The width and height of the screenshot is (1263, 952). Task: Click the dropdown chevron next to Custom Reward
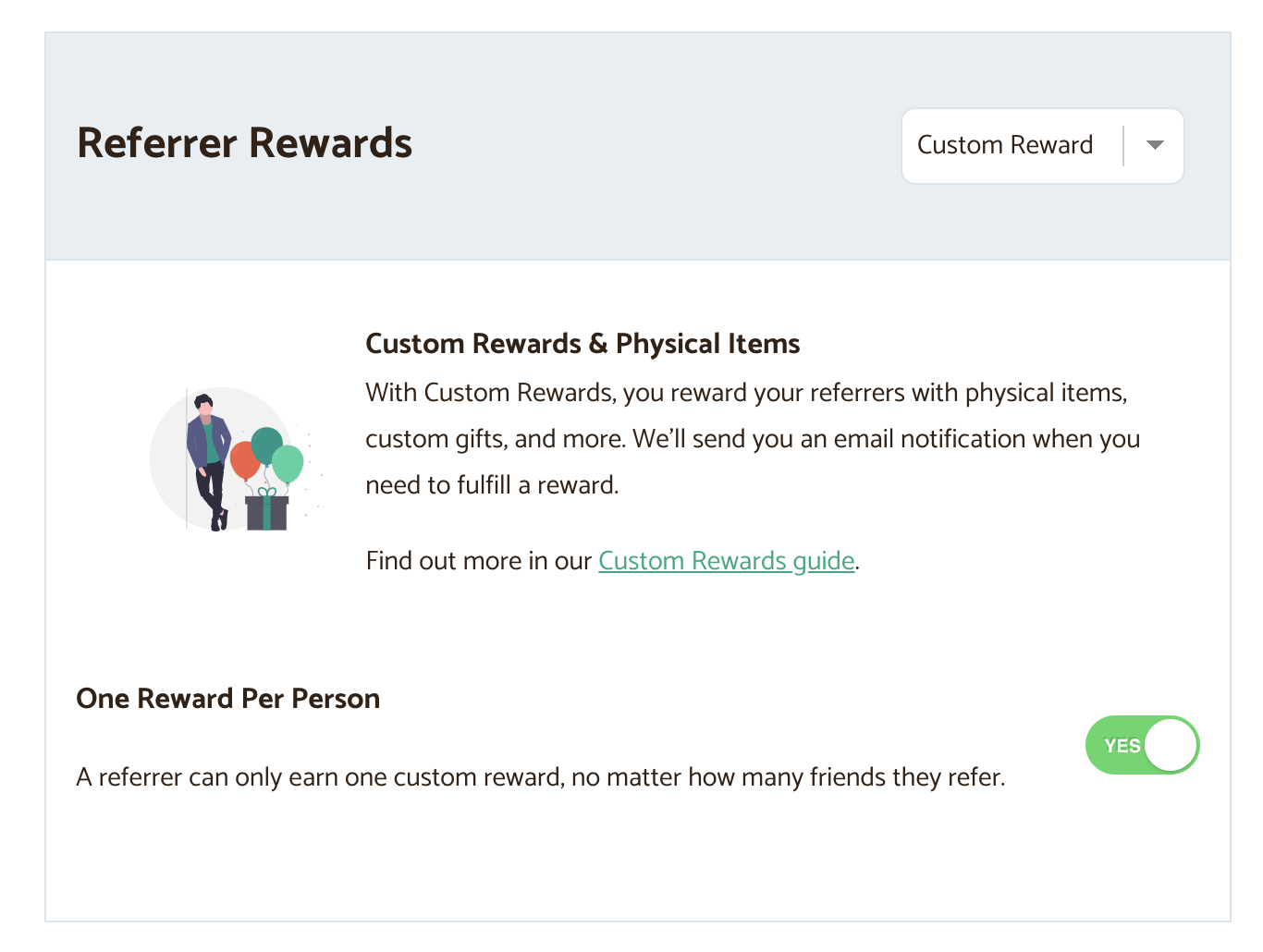[x=1154, y=145]
